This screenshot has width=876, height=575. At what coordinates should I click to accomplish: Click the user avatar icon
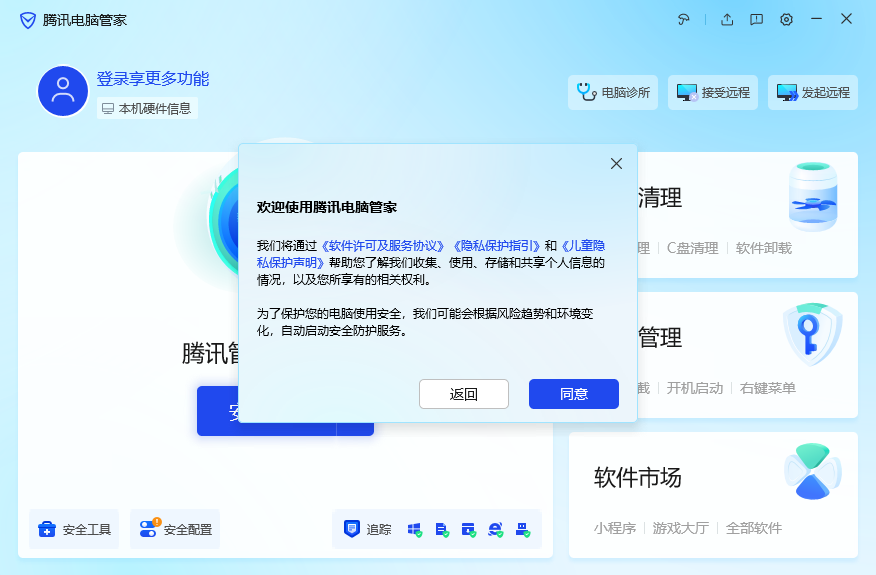63,91
